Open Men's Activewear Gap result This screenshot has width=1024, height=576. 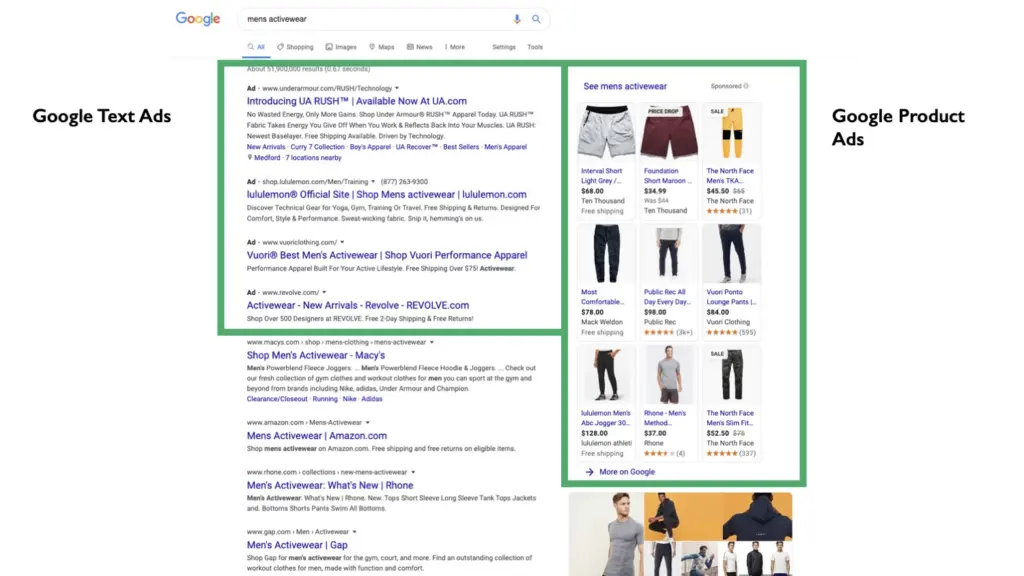click(297, 545)
